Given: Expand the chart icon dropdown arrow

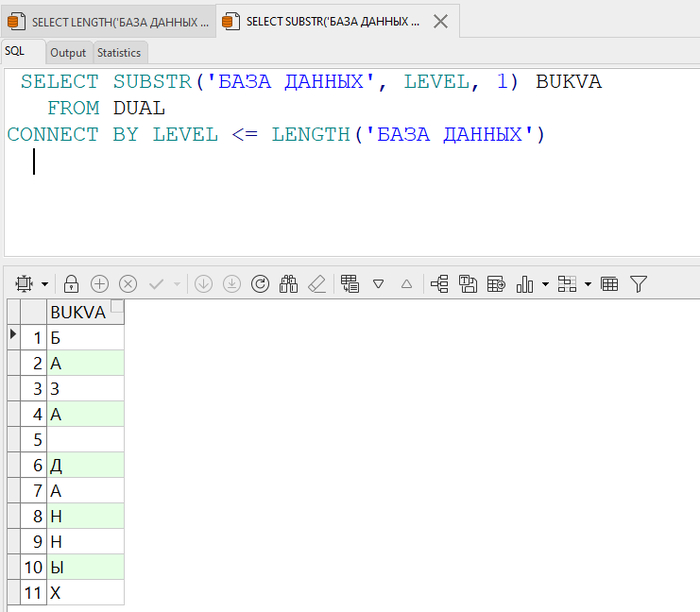Looking at the screenshot, I should (545, 284).
